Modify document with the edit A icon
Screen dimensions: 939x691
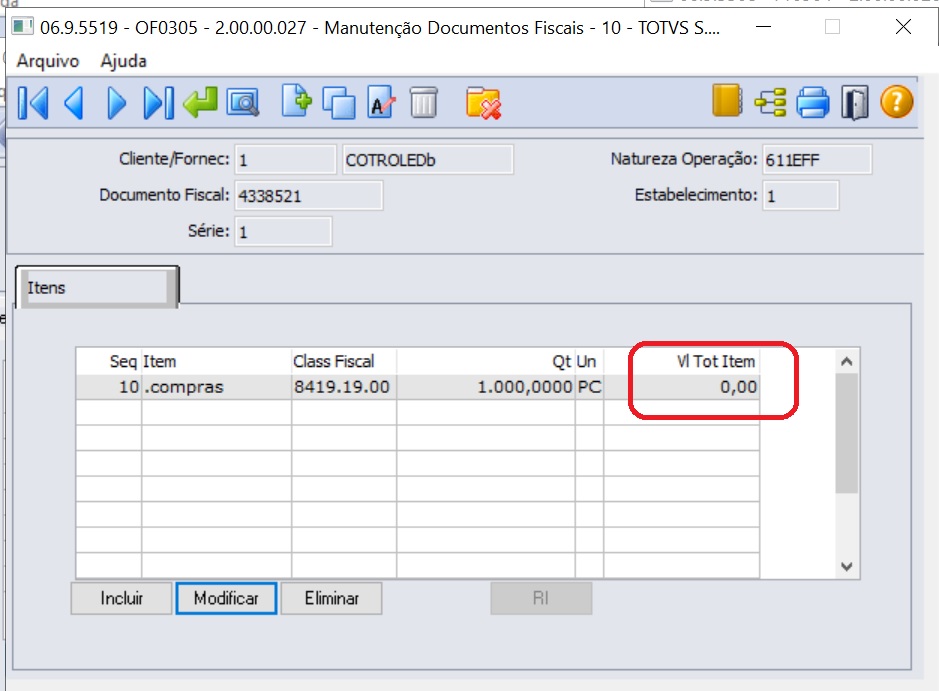pos(381,102)
